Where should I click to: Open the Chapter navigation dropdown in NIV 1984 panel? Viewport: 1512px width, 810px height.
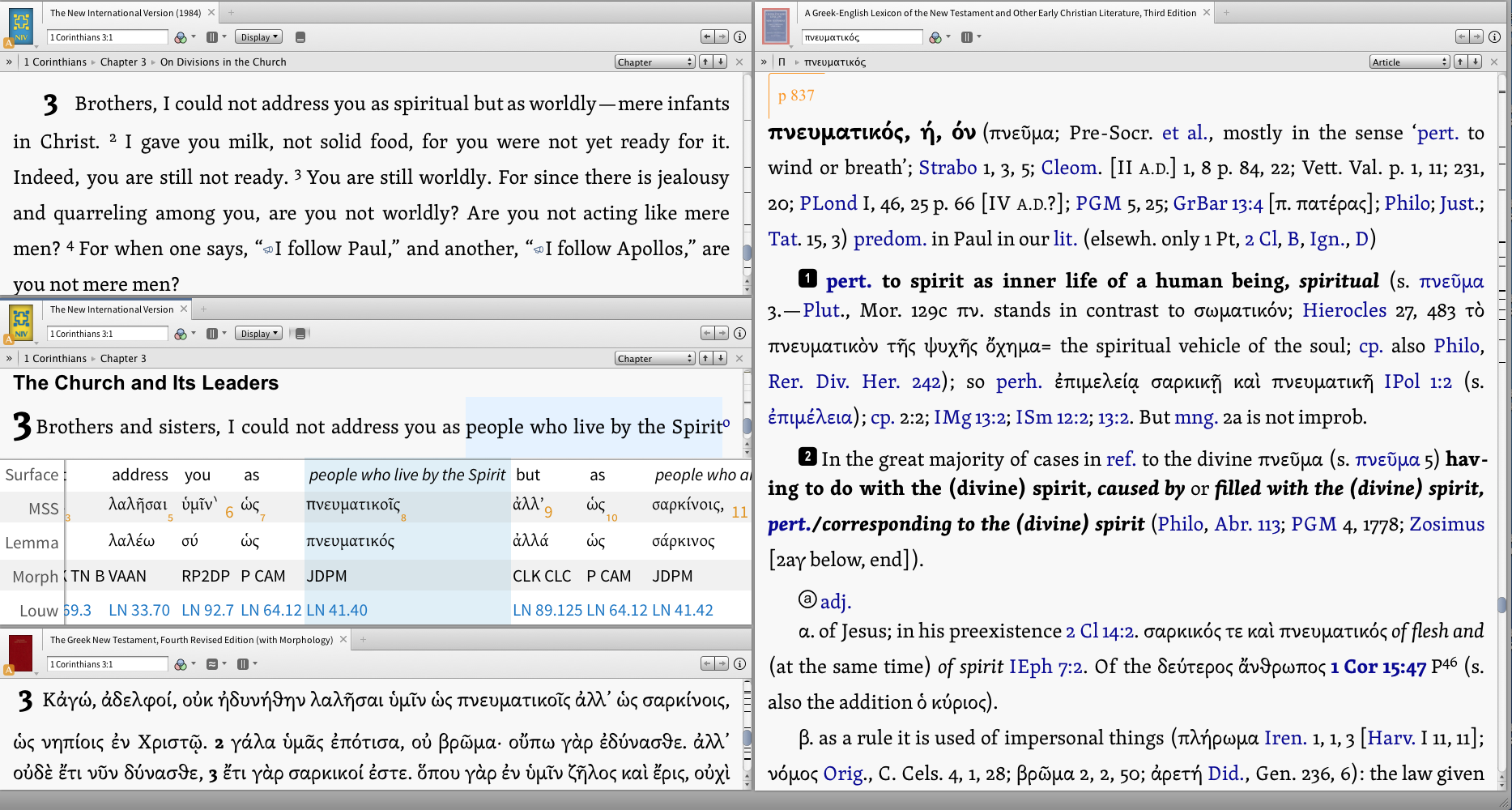pyautogui.click(x=654, y=62)
